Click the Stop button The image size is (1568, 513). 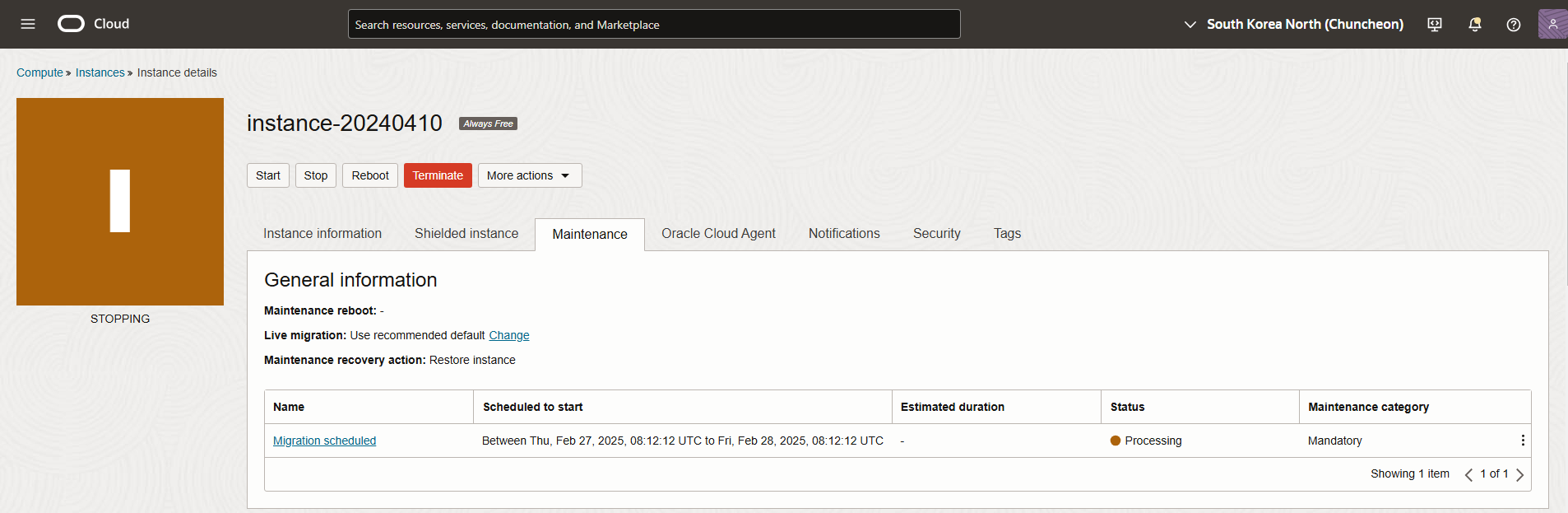pos(316,175)
